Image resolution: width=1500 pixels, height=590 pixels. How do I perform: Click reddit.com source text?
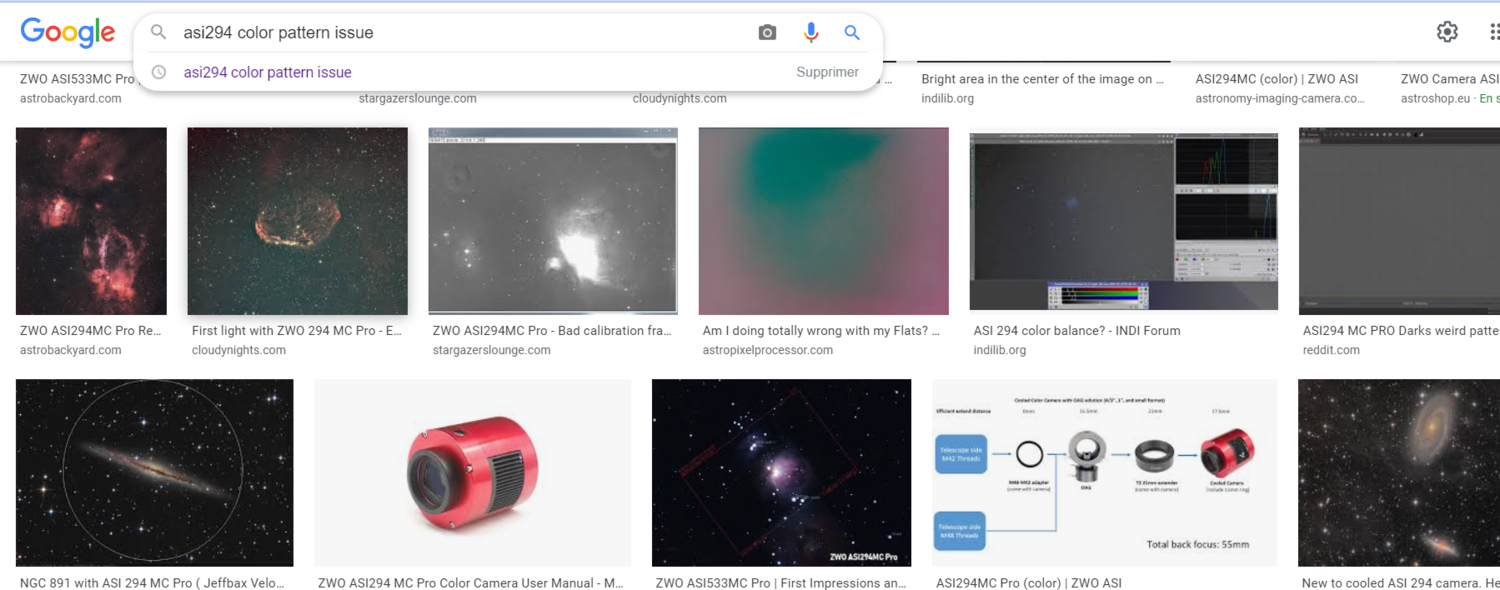pyautogui.click(x=1331, y=350)
